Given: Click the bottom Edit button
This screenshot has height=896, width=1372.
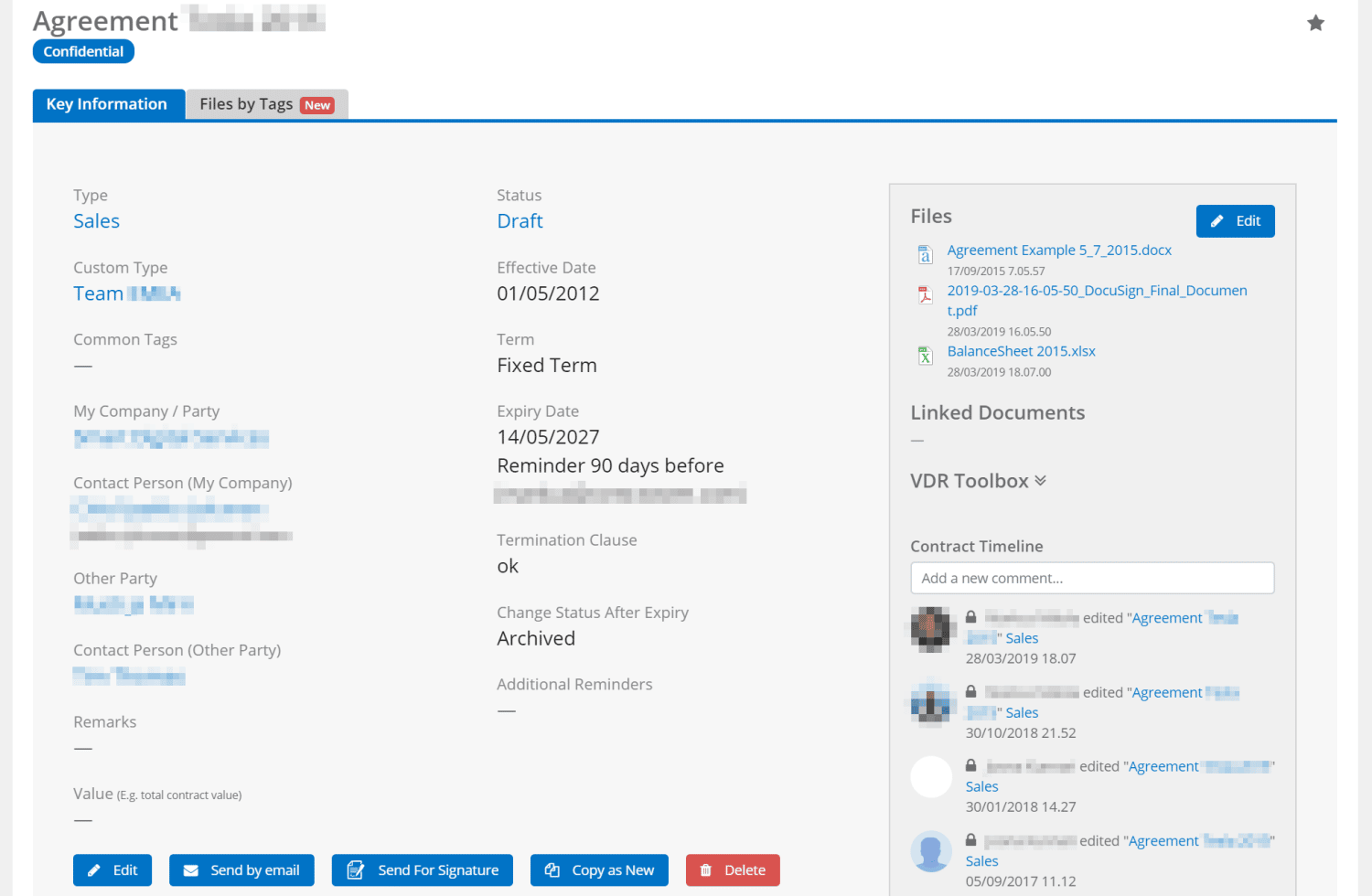Looking at the screenshot, I should pos(113,870).
